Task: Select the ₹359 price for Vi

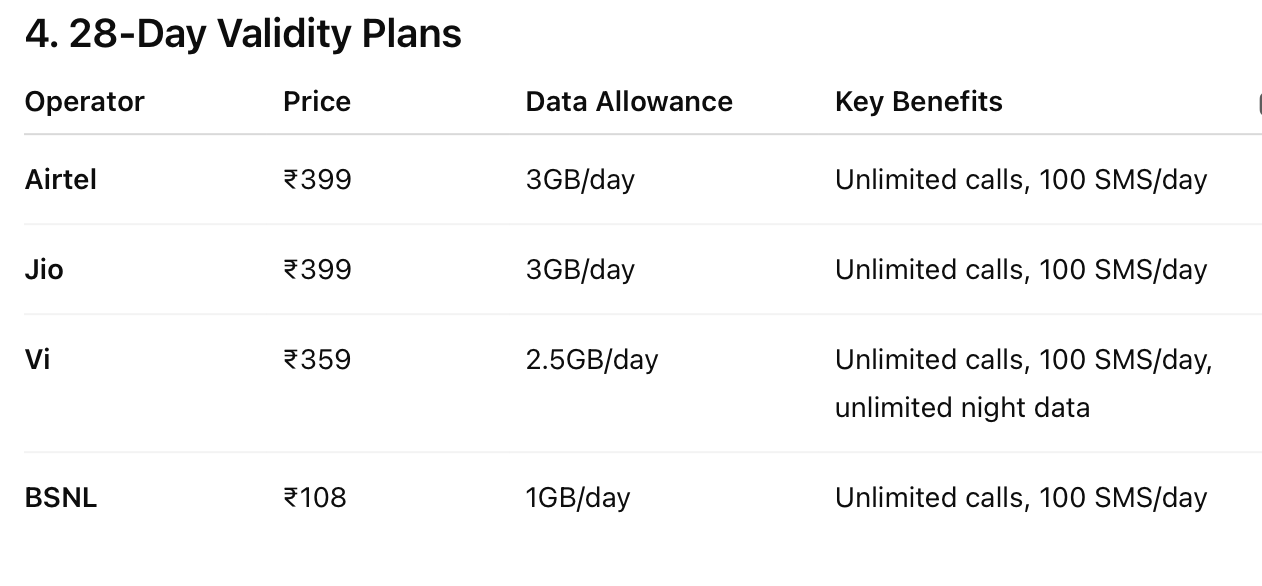Action: [x=317, y=360]
